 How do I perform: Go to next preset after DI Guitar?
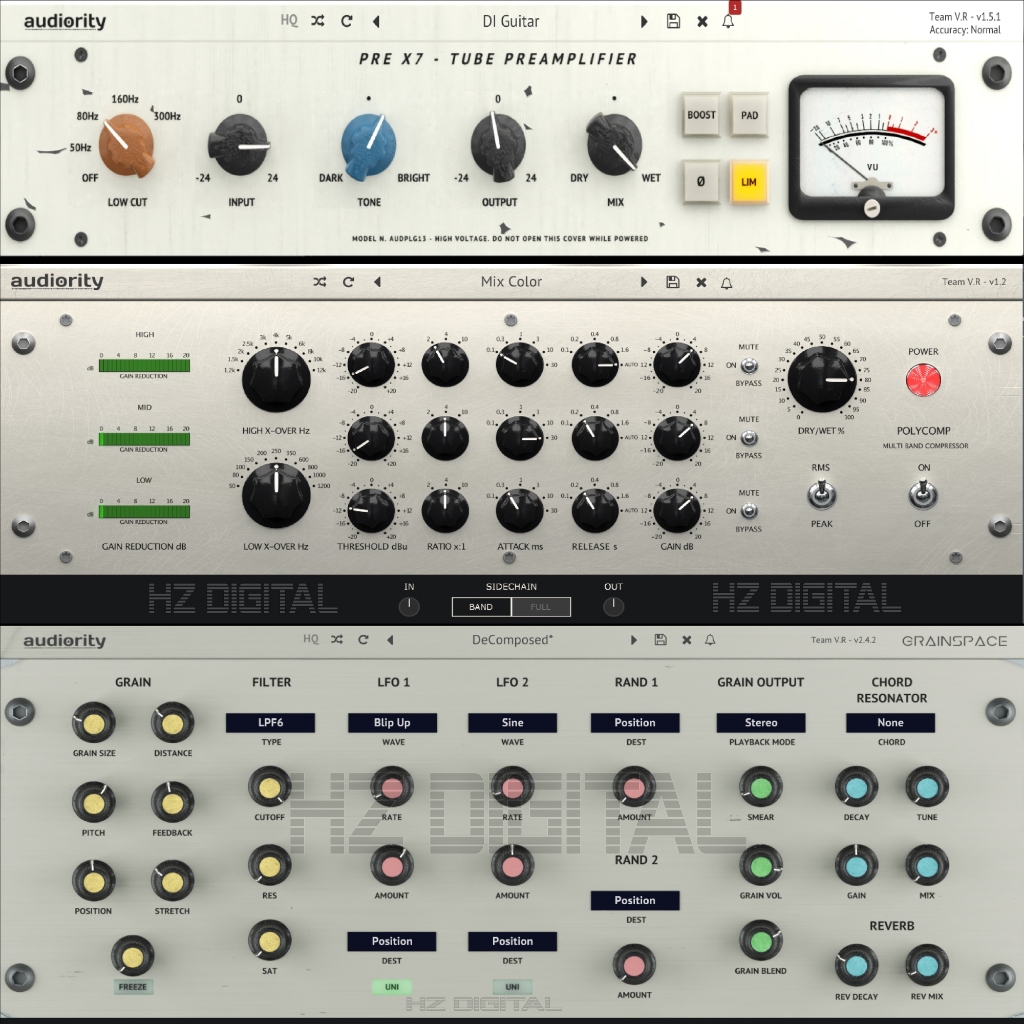click(x=644, y=21)
